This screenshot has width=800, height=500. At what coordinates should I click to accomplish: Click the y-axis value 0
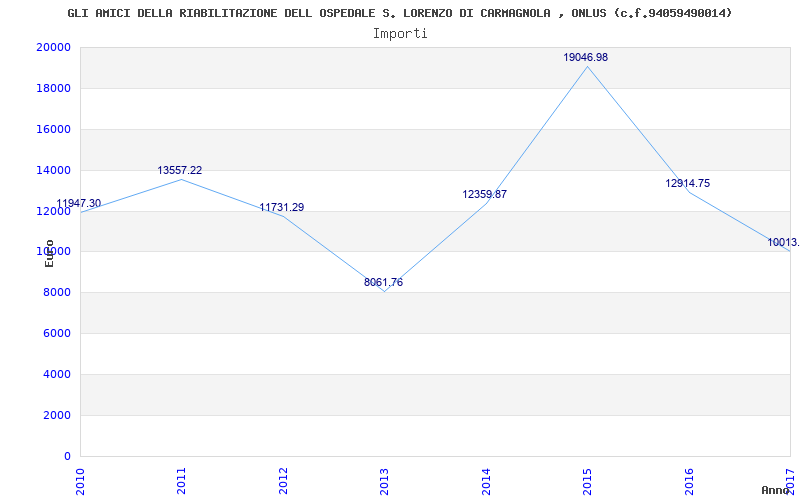pyautogui.click(x=67, y=456)
